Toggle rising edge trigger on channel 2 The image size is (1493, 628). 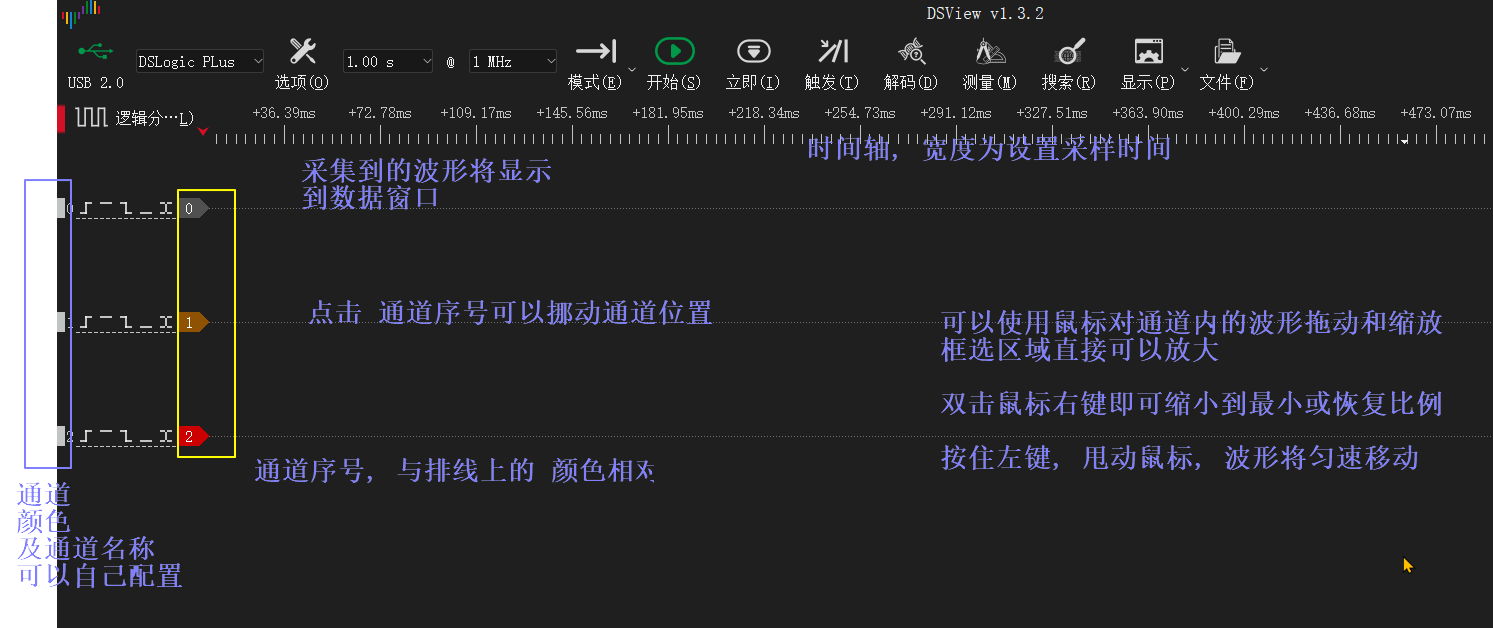click(87, 436)
